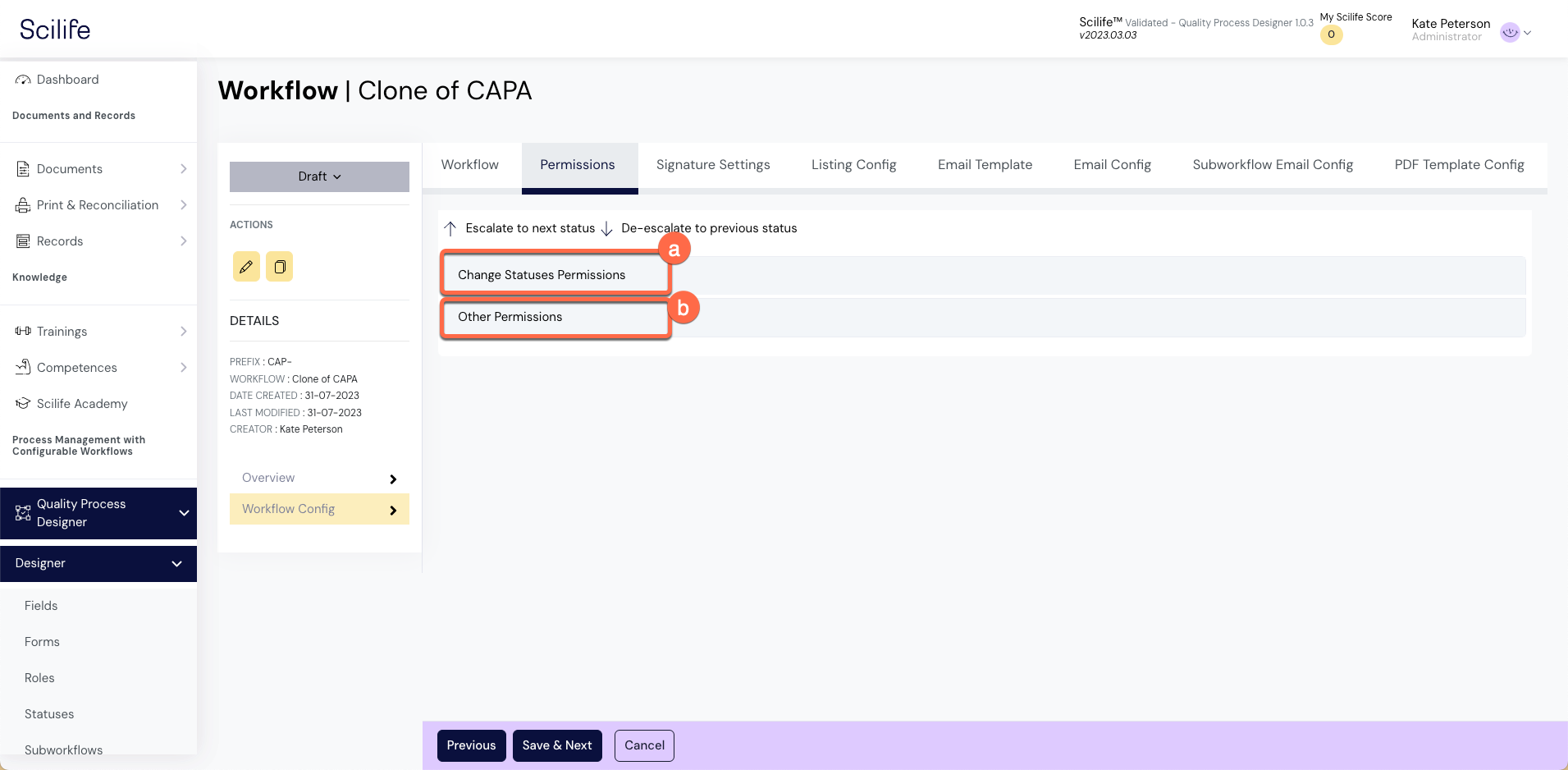
Task: Open the Email Template tab
Action: pos(985,165)
